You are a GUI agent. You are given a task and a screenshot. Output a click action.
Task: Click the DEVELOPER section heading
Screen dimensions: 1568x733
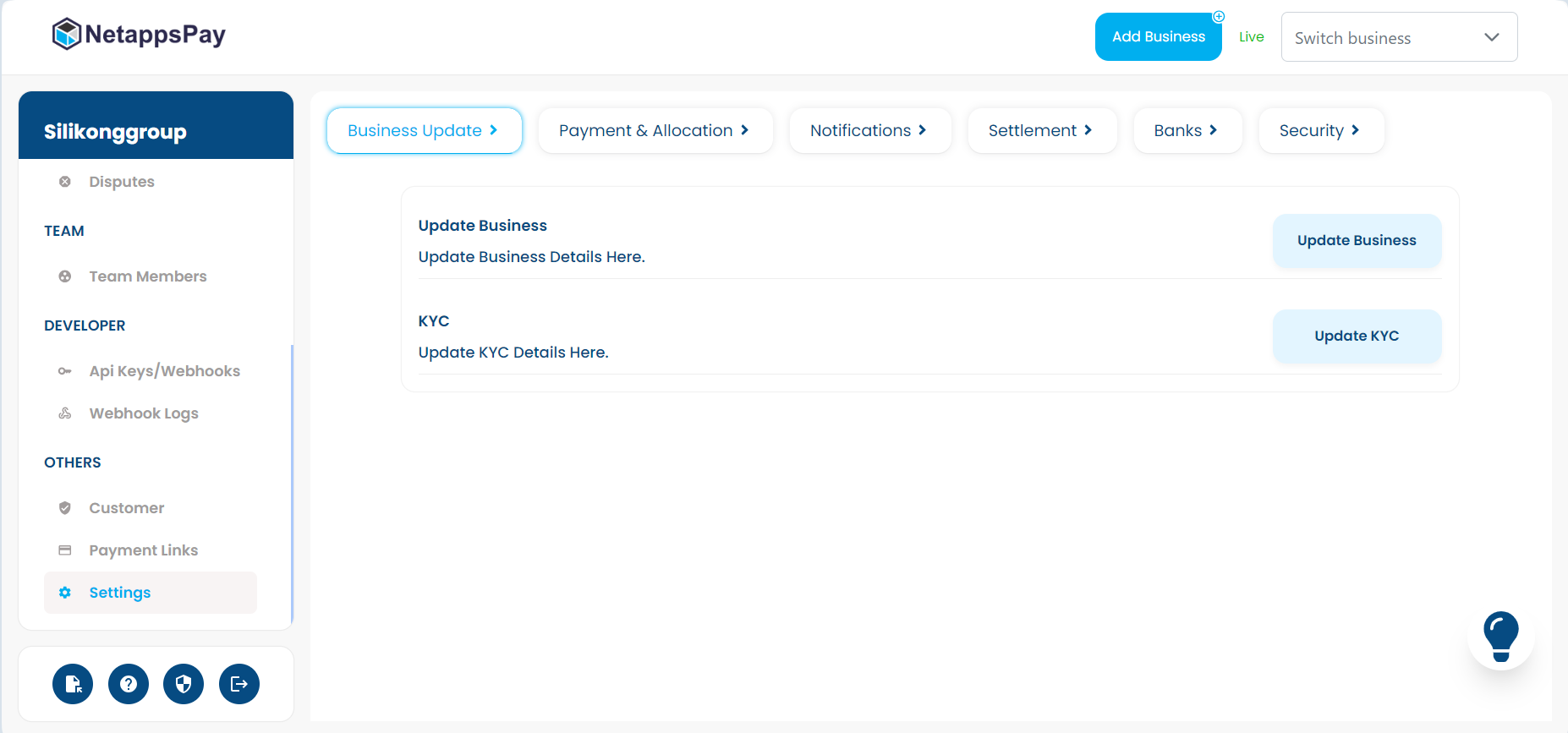click(85, 325)
